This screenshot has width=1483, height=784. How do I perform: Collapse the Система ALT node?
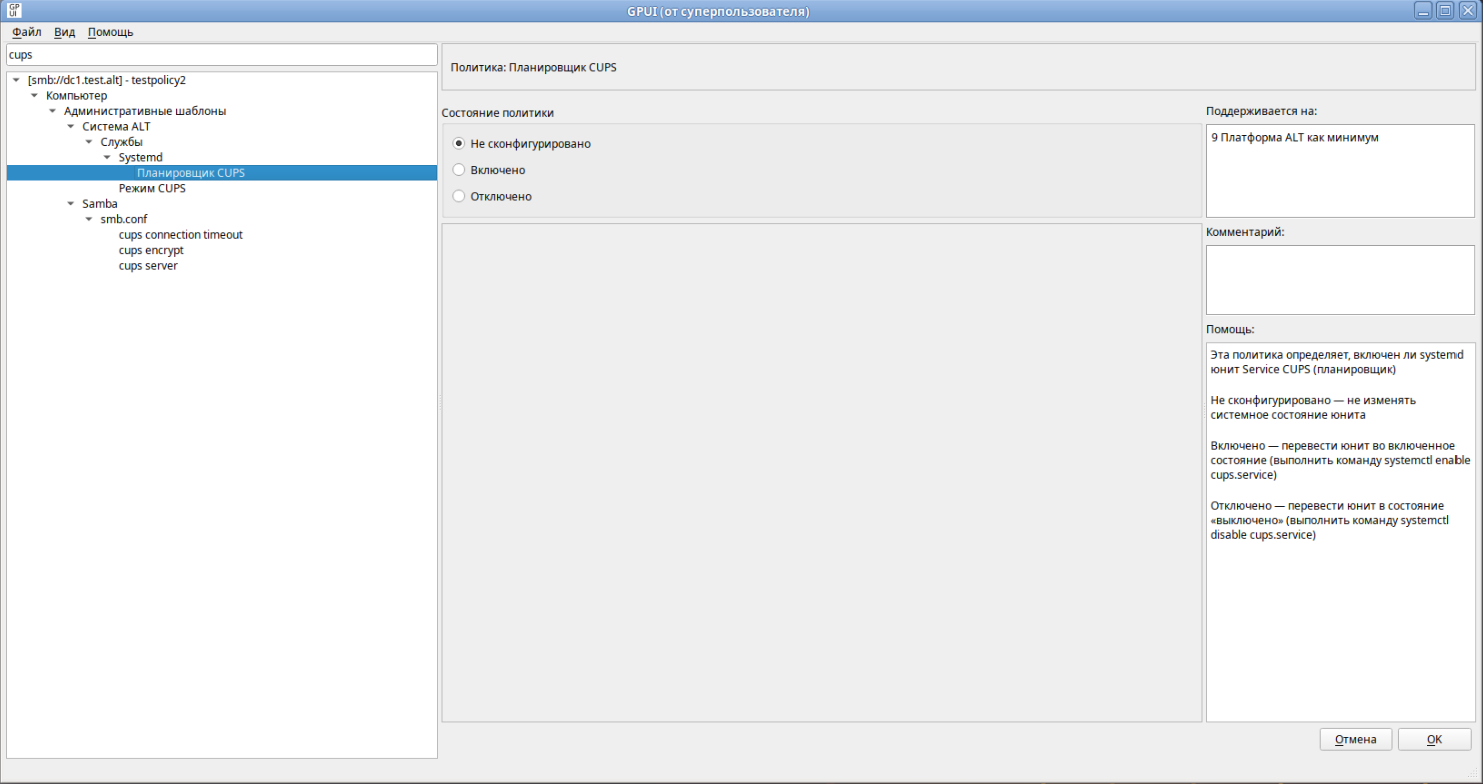(71, 126)
